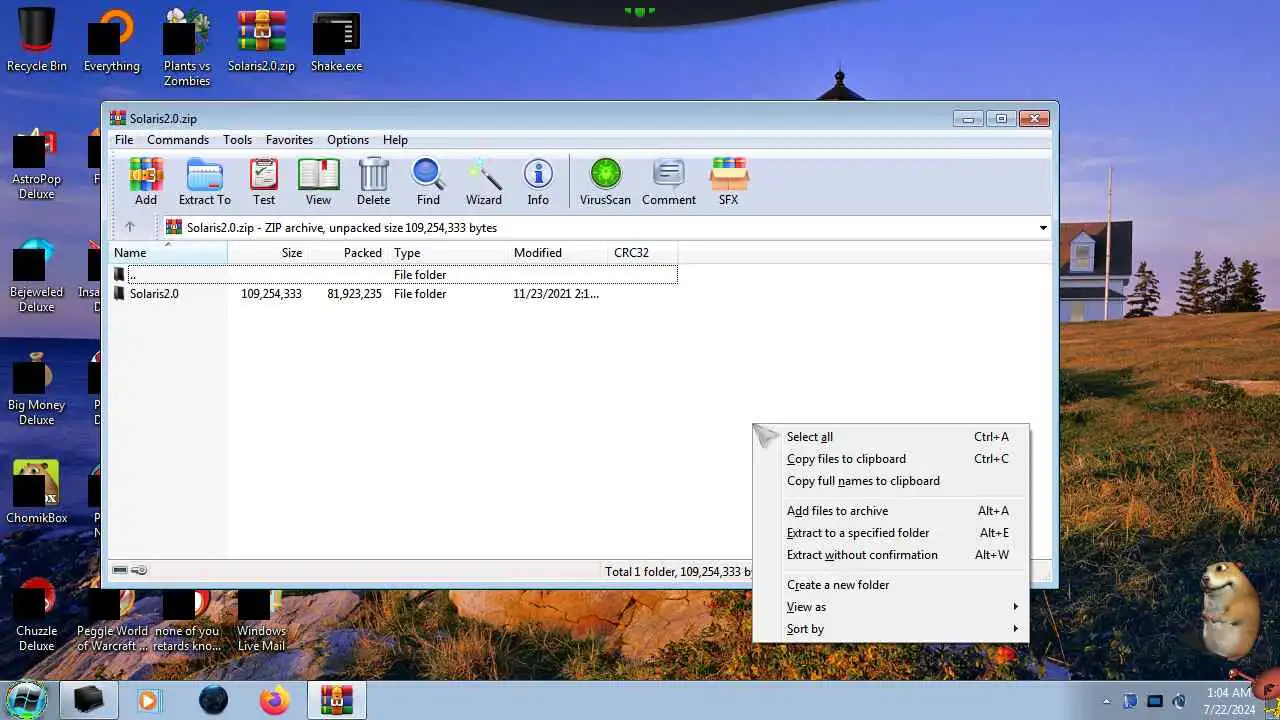1280x720 pixels.
Task: Sort by Packed column header
Action: (x=349, y=253)
